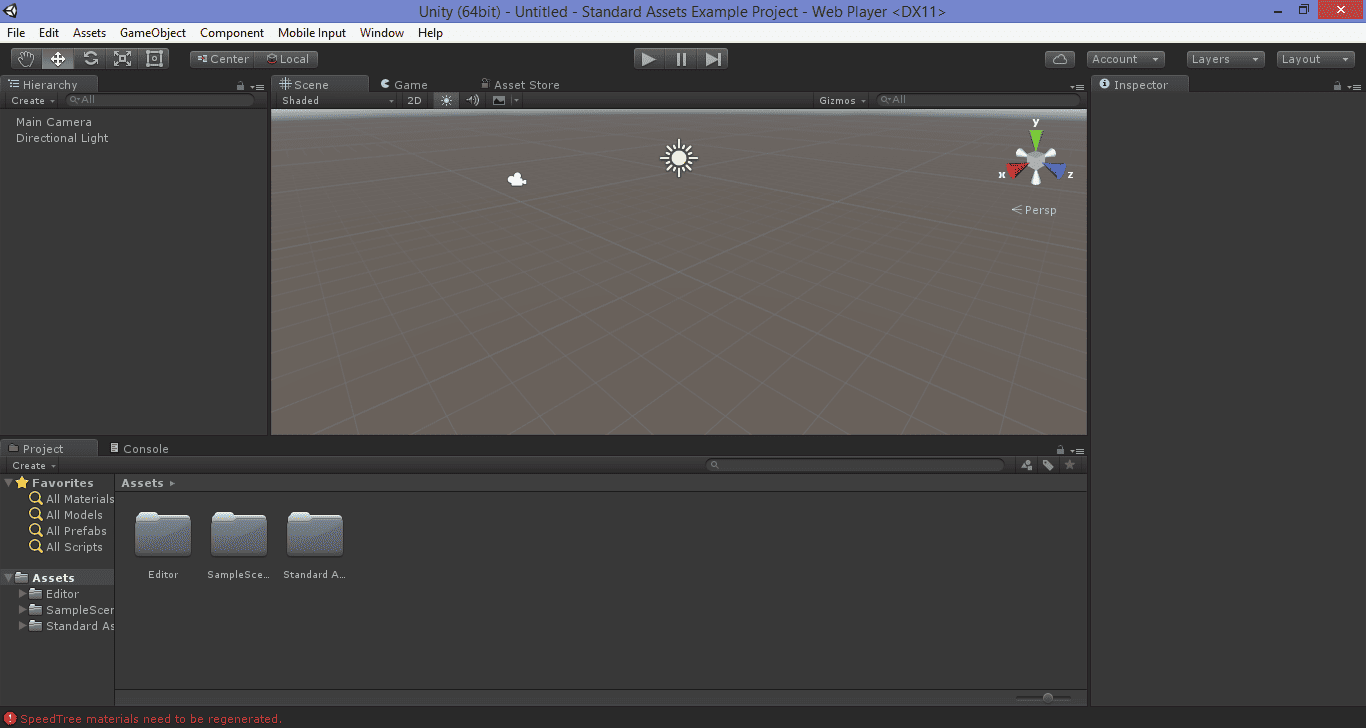Open the Standard Assets folder thumbnail
The image size is (1366, 728).
315,534
